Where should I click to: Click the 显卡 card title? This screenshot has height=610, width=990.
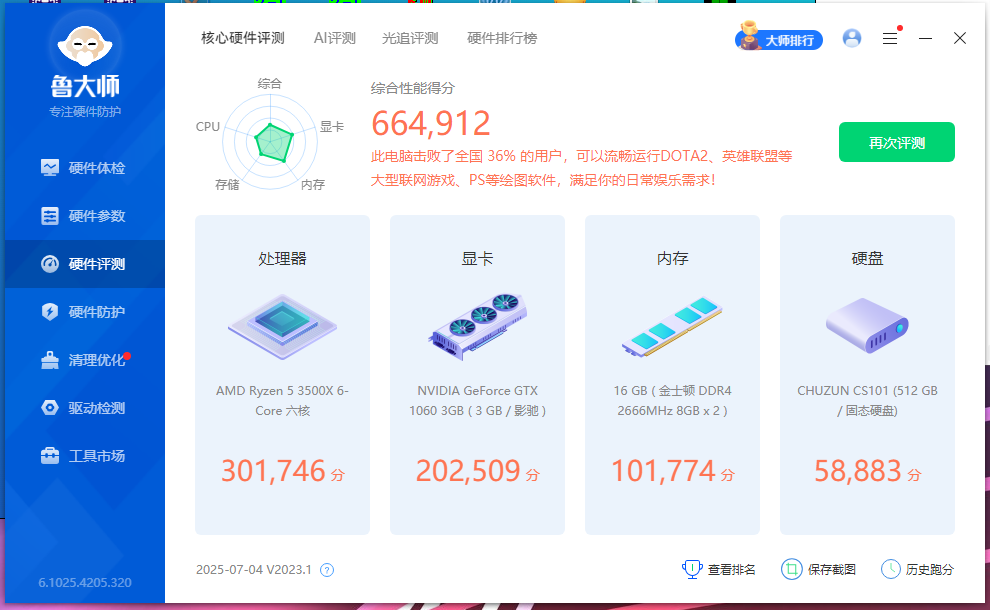(x=477, y=258)
